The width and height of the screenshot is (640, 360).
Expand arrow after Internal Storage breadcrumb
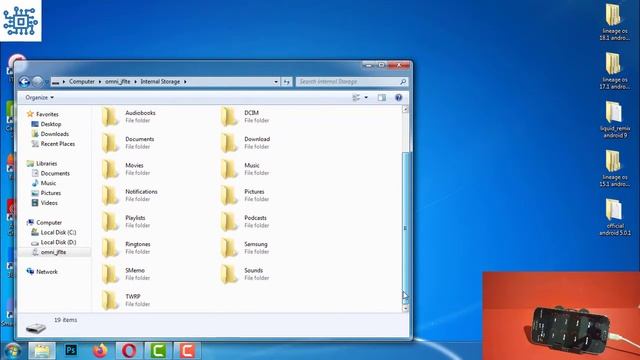coord(185,82)
